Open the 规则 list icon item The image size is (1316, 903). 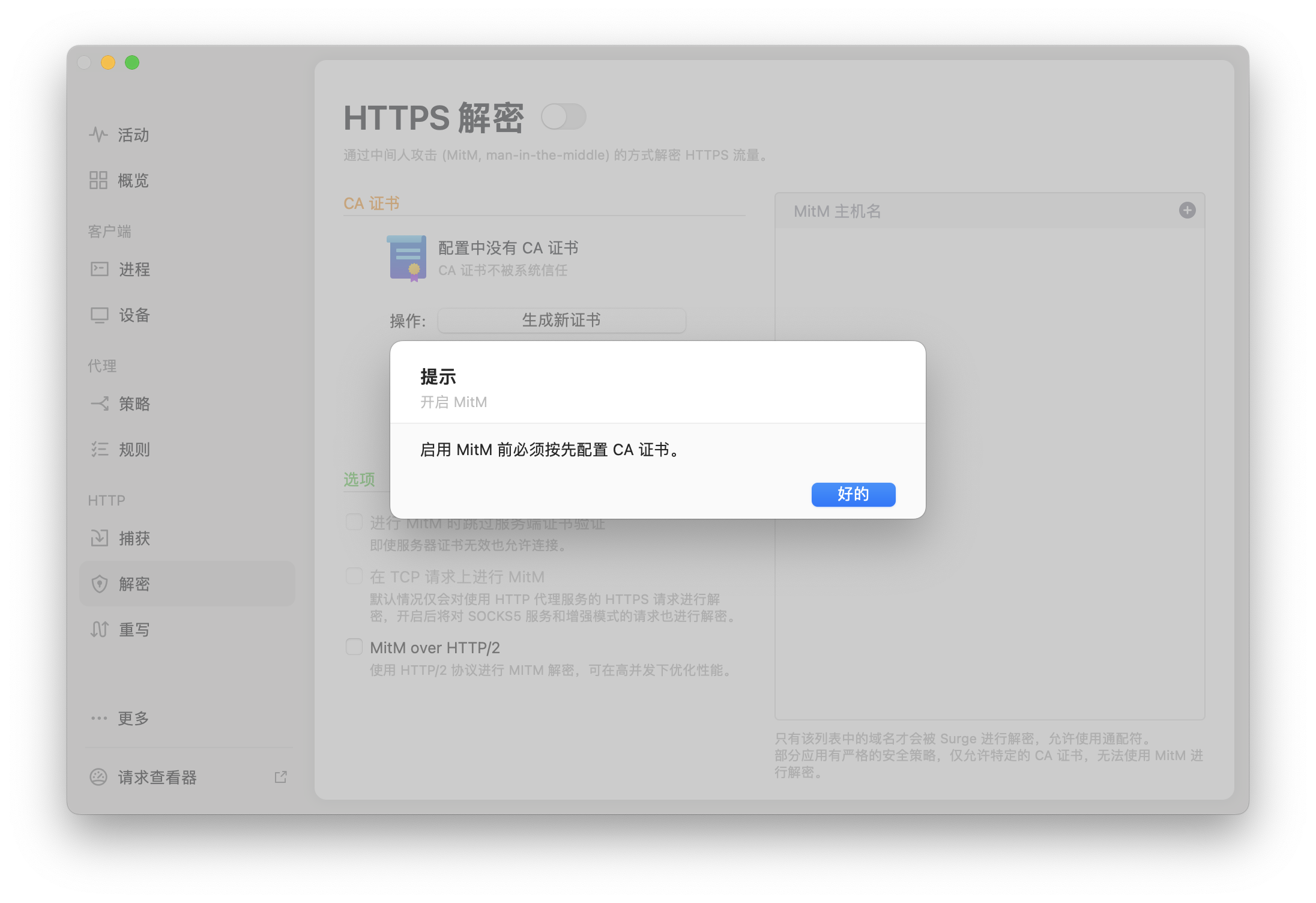(100, 449)
